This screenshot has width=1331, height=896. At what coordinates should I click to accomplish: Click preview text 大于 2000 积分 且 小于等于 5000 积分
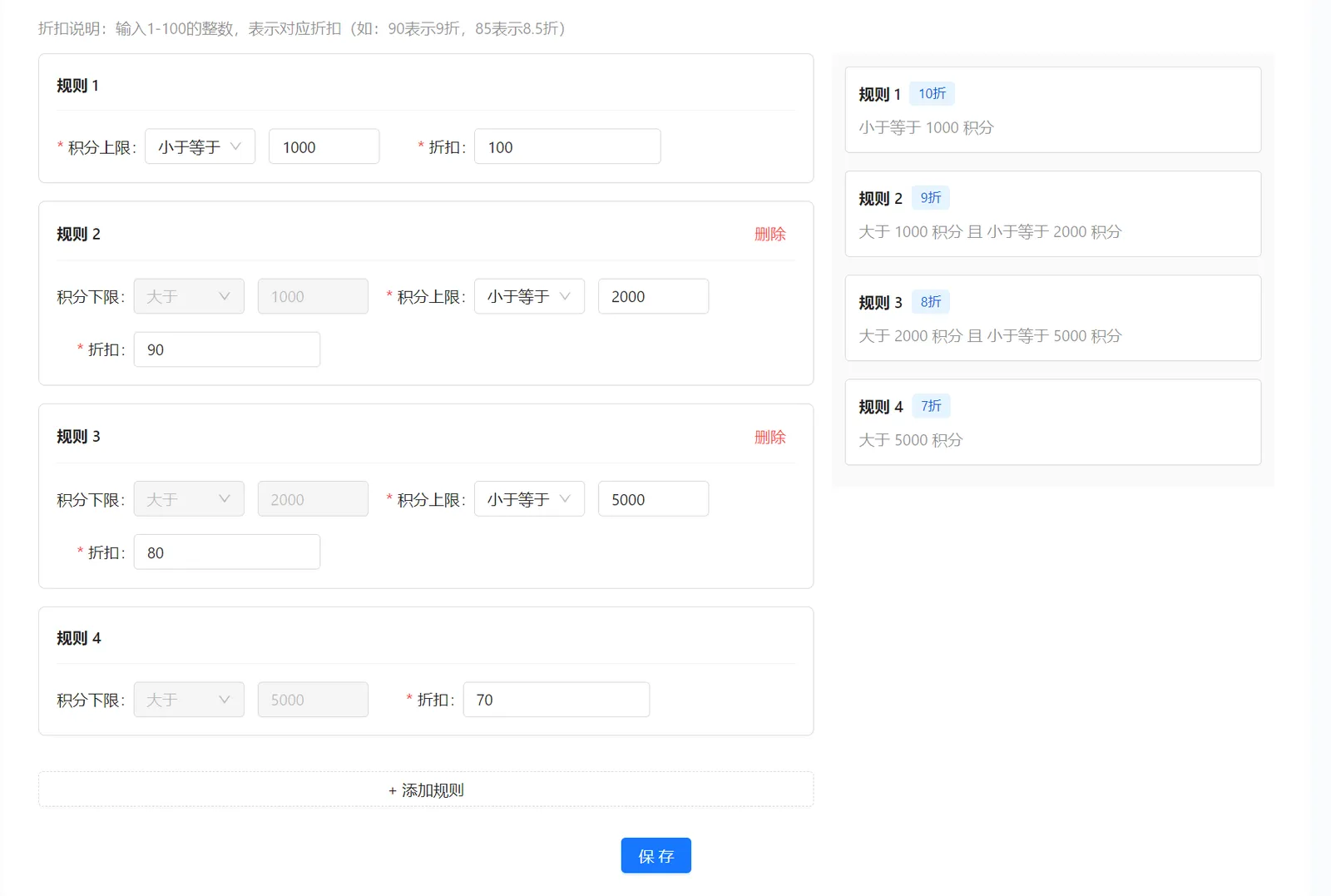pyautogui.click(x=990, y=335)
